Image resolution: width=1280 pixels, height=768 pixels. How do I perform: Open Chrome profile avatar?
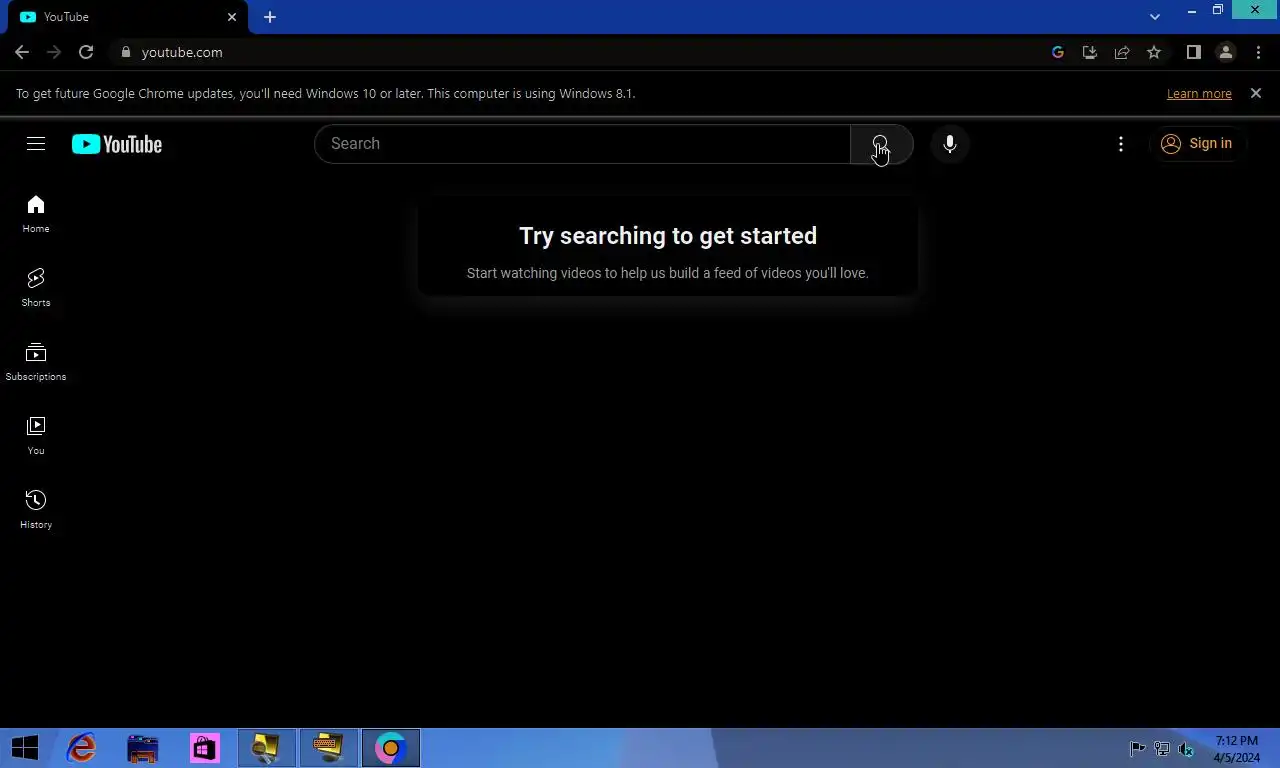click(1225, 52)
